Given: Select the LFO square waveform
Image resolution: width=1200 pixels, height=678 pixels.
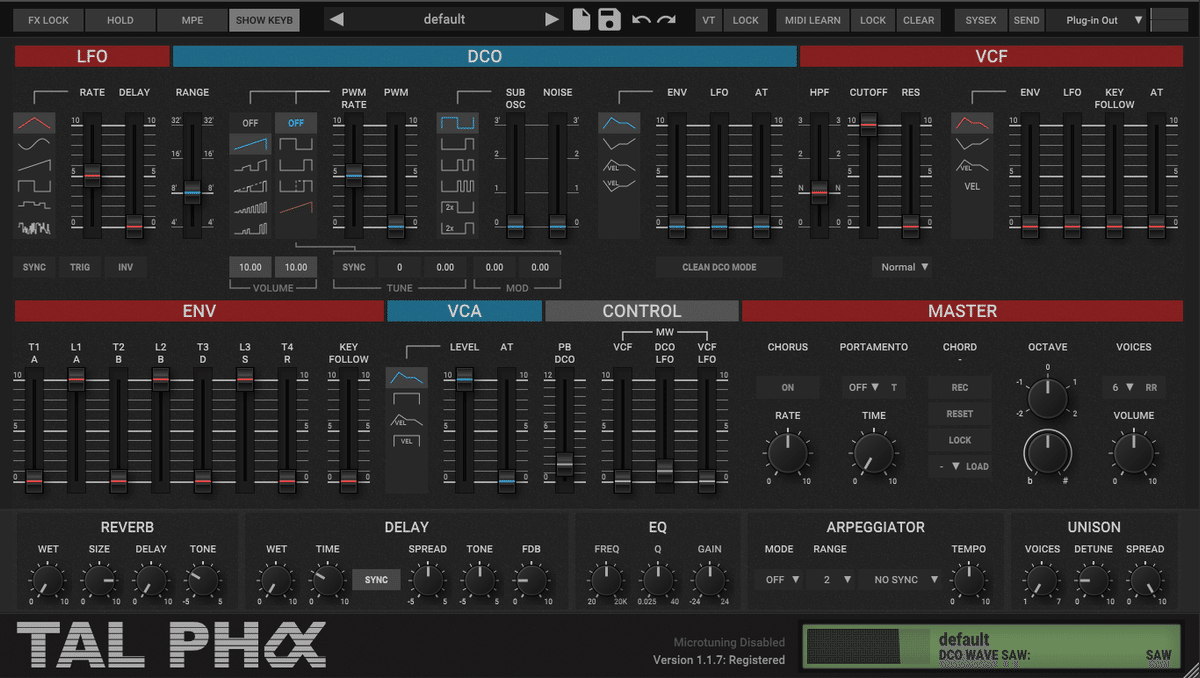Looking at the screenshot, I should (x=34, y=186).
